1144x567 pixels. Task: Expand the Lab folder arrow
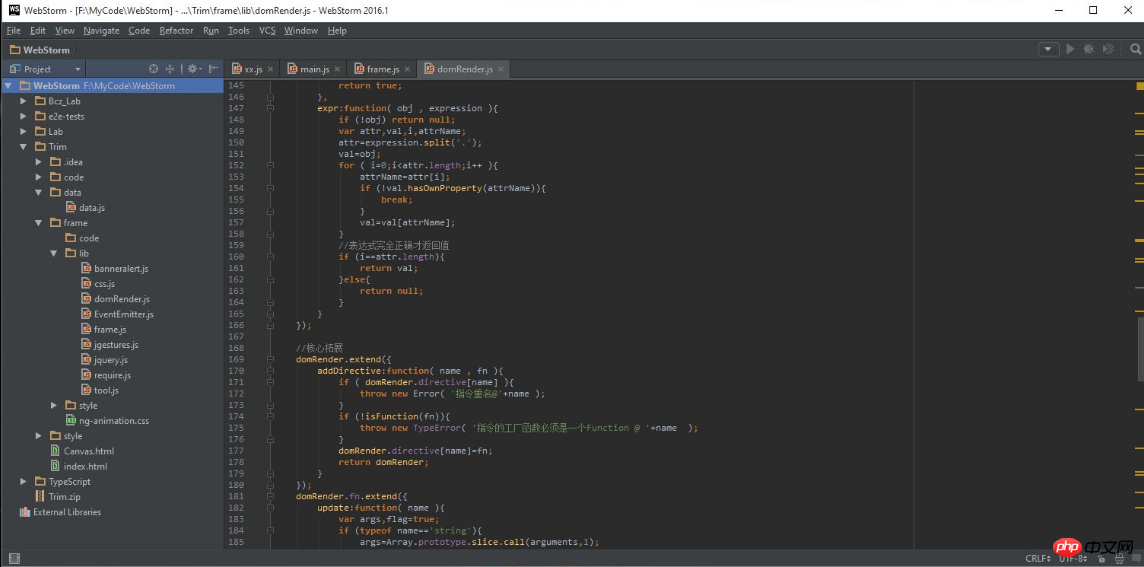click(x=24, y=131)
